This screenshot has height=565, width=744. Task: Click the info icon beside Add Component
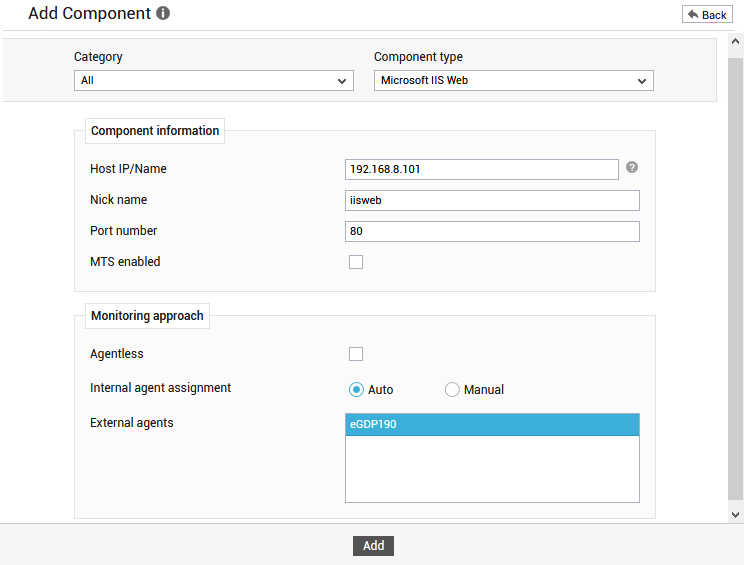tap(163, 13)
